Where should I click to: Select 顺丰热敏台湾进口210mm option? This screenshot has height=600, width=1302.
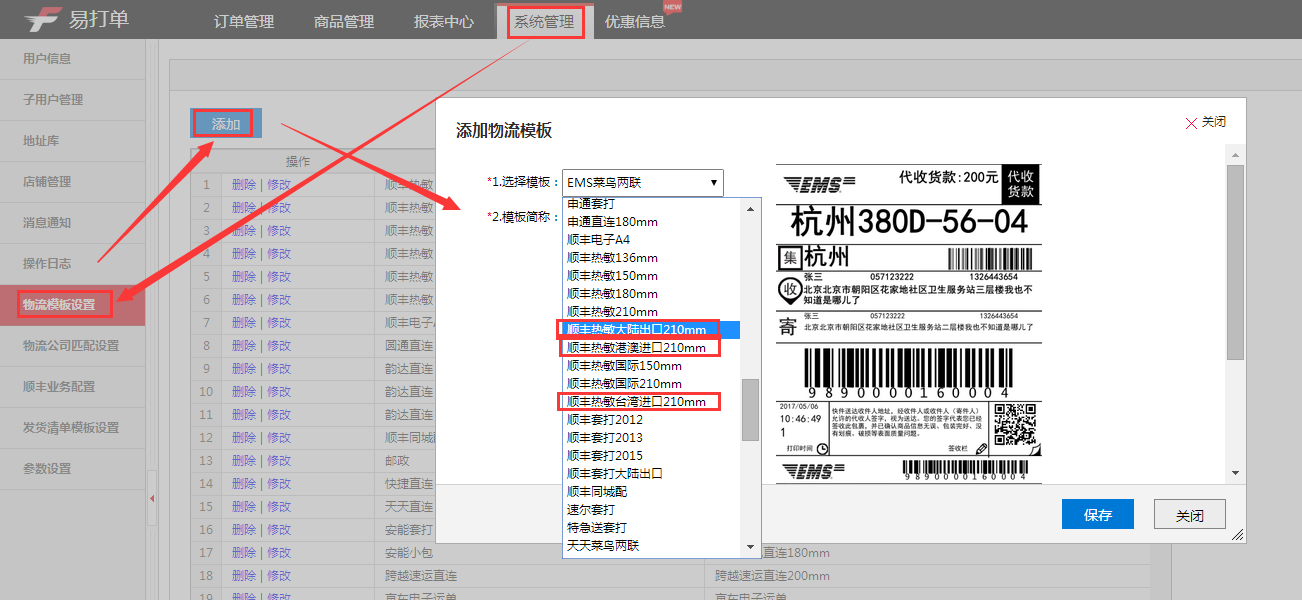point(652,402)
